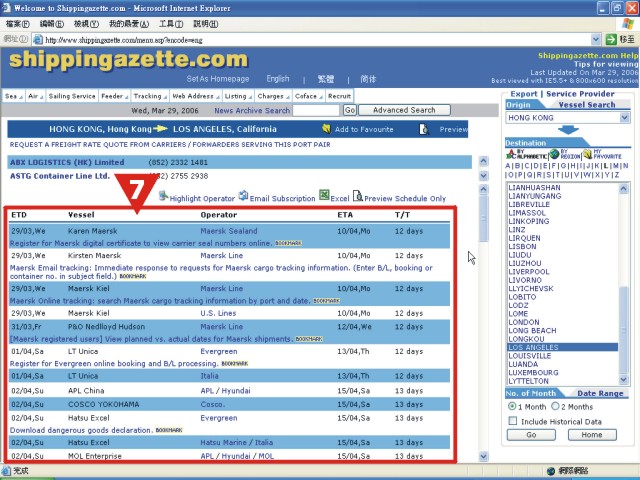Click the BOOKMARK tag after Evergreen booking note

click(x=235, y=363)
